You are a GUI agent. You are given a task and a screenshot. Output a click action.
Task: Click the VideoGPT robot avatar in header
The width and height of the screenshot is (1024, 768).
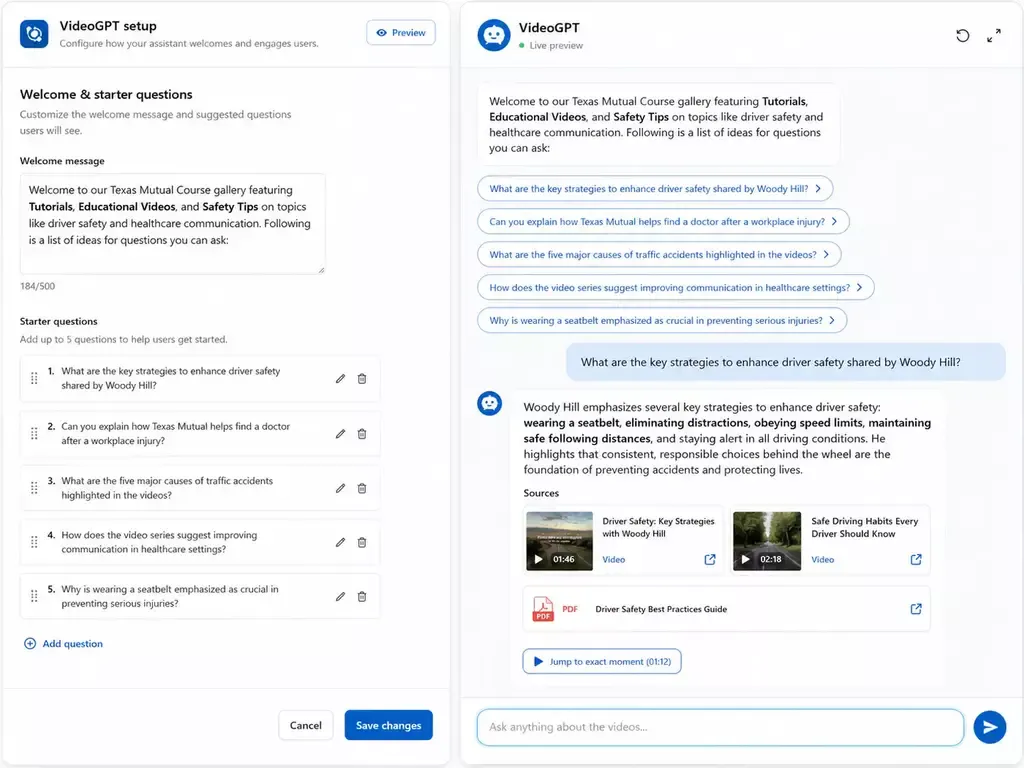point(494,35)
